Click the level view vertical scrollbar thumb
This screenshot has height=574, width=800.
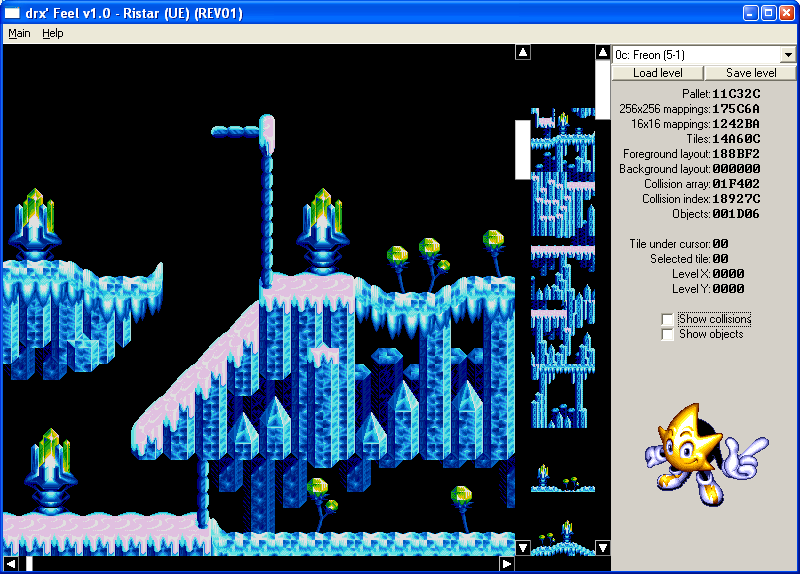click(x=523, y=150)
